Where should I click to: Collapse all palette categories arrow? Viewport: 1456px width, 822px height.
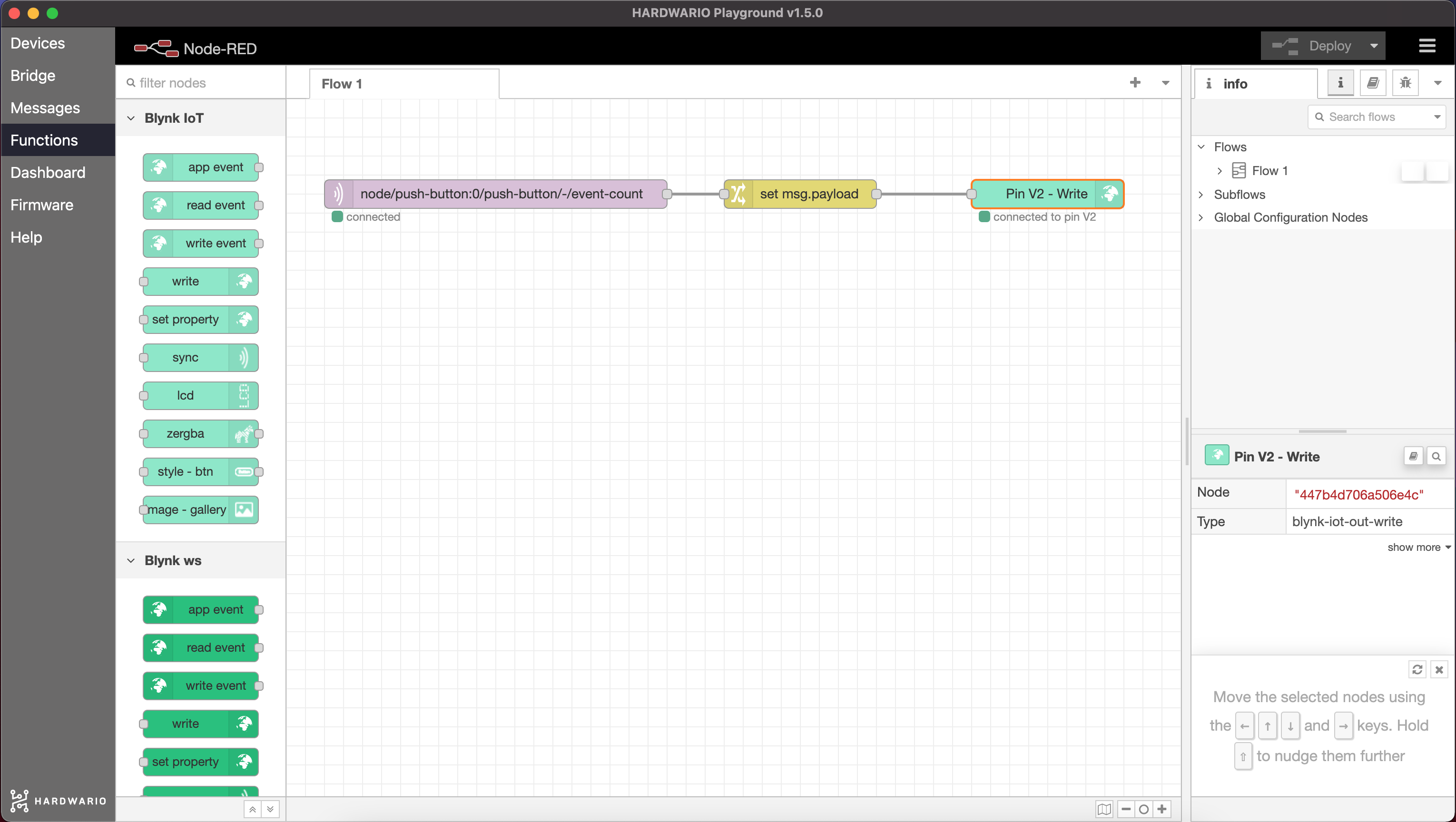click(253, 809)
